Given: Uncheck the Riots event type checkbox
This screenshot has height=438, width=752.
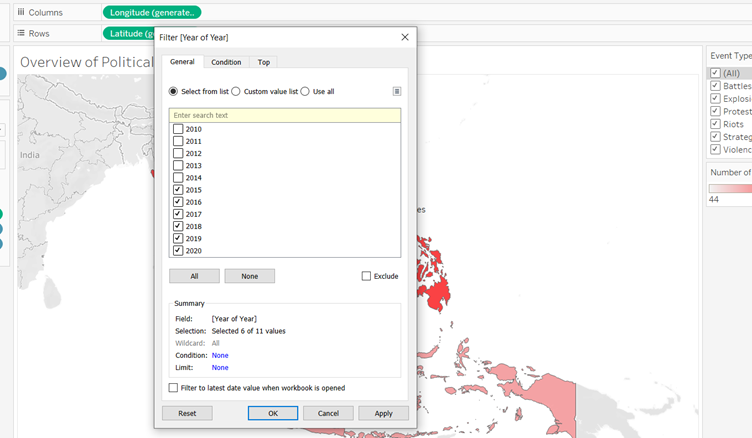Looking at the screenshot, I should click(715, 124).
